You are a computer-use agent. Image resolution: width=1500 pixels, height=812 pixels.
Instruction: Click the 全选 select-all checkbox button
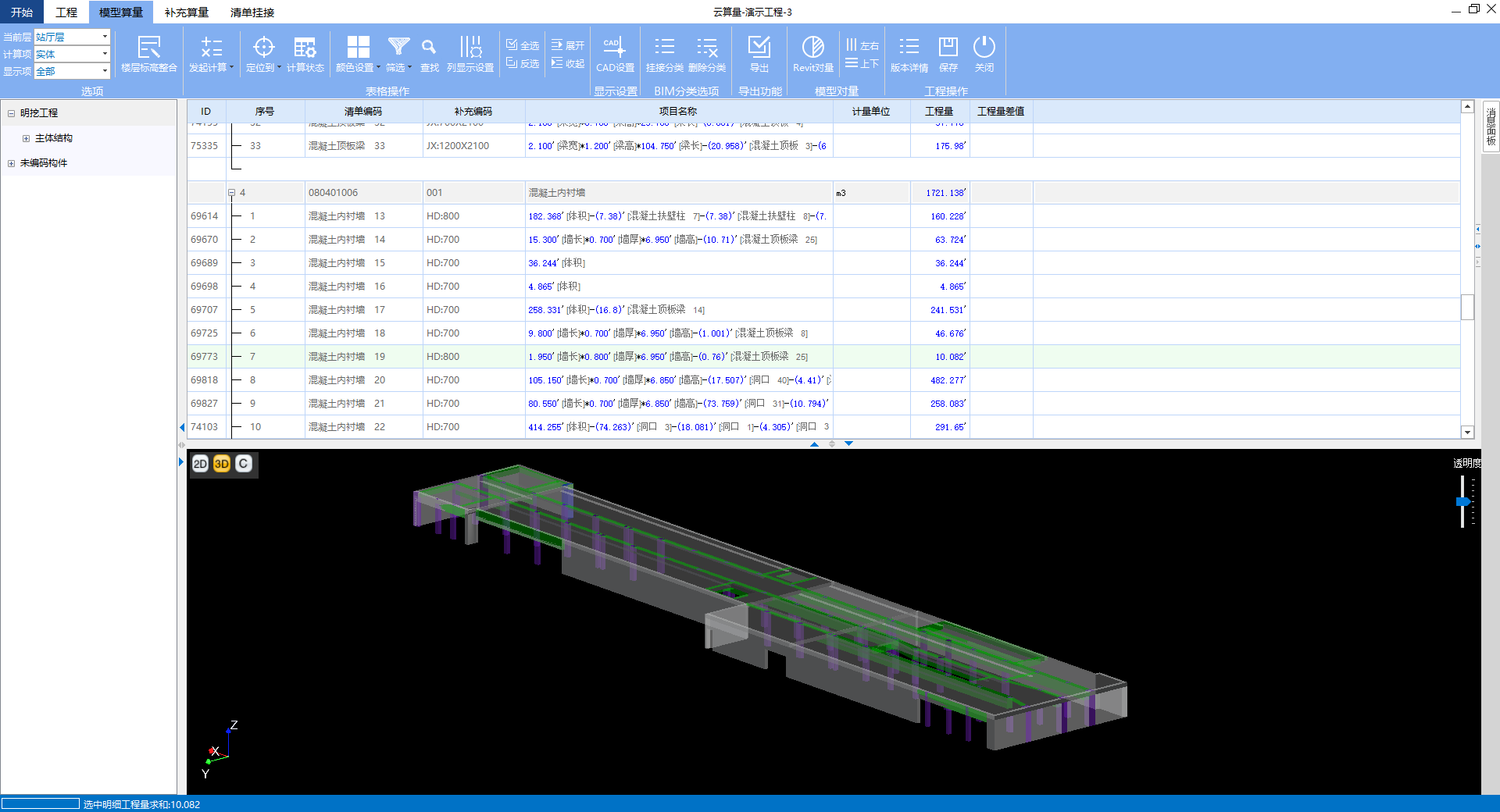point(523,45)
